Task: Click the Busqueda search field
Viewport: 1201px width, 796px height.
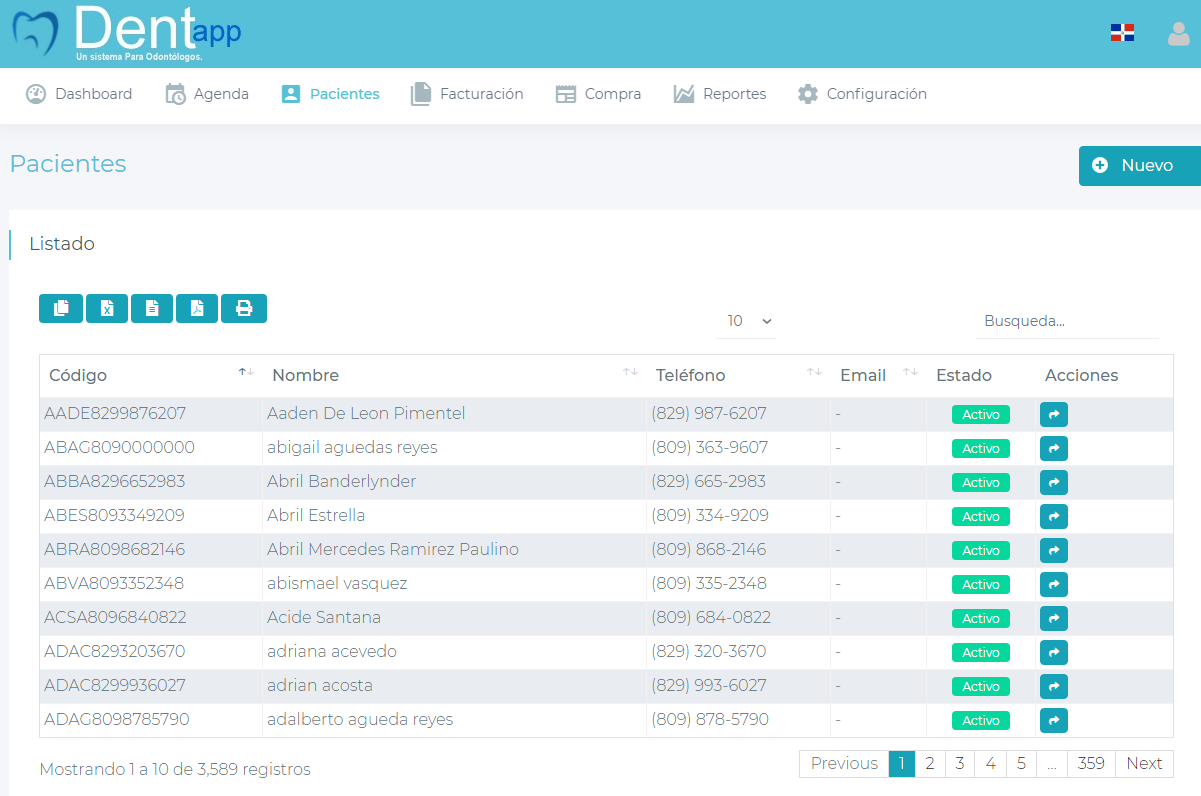Action: (x=1066, y=321)
